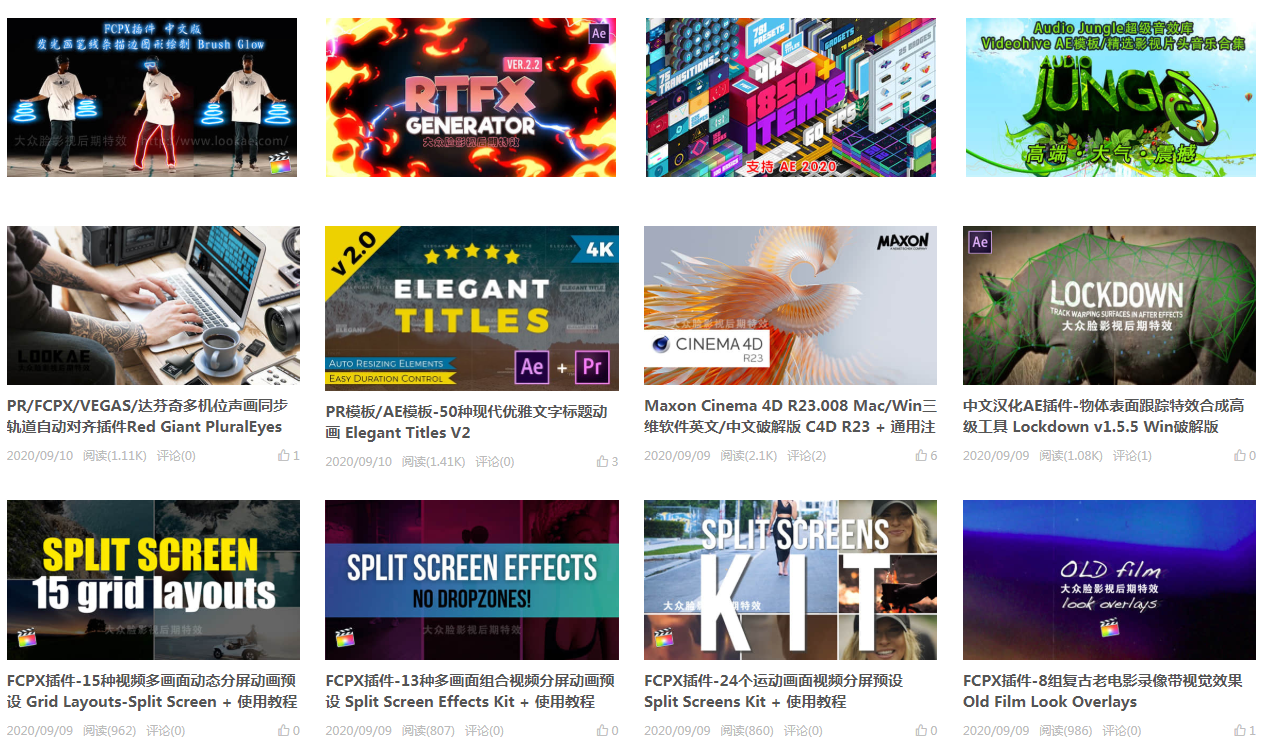This screenshot has width=1270, height=752.
Task: Click 评论(0) under Elegant Titles V2
Action: tap(495, 462)
